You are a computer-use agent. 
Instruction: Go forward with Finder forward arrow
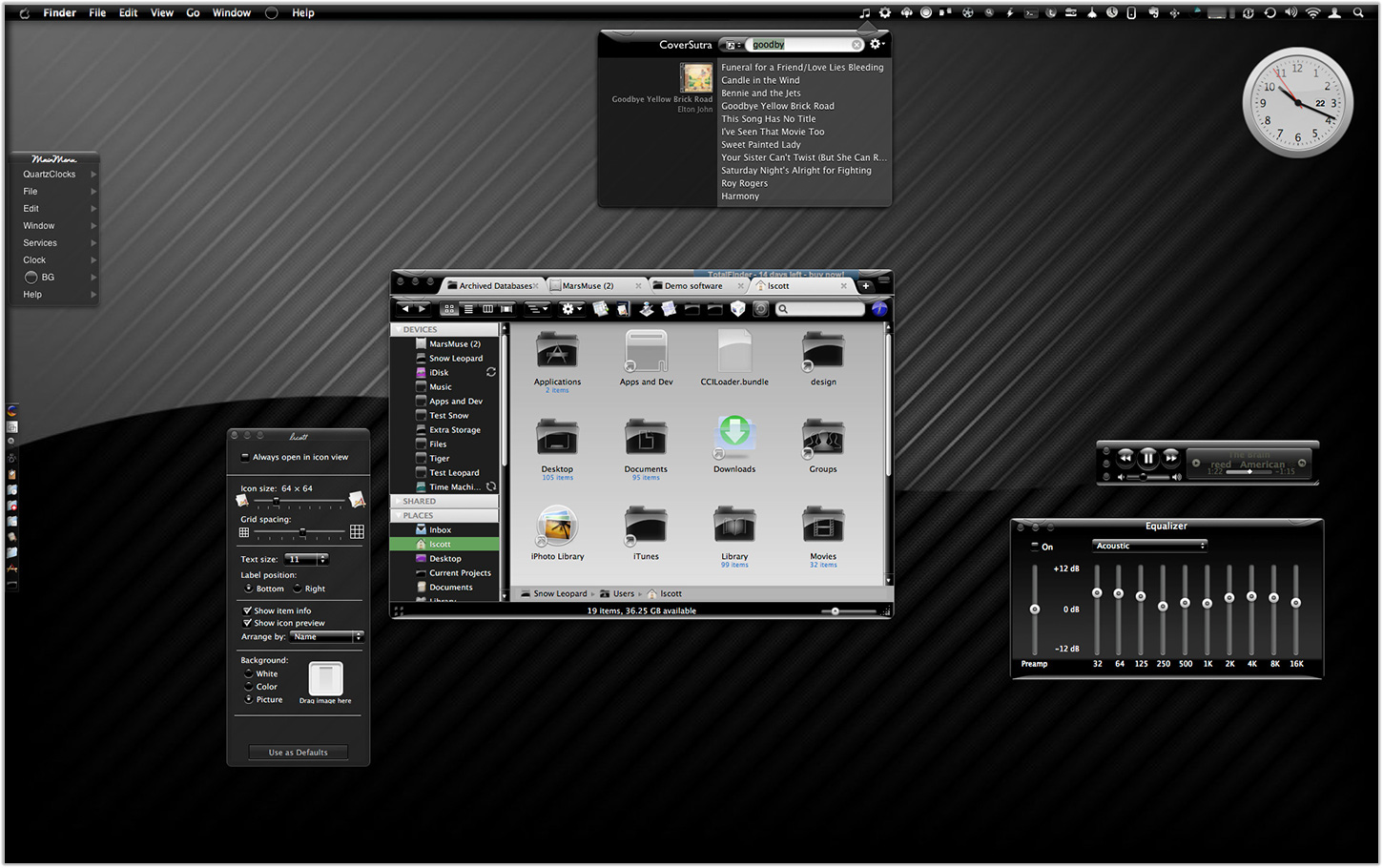pos(422,309)
